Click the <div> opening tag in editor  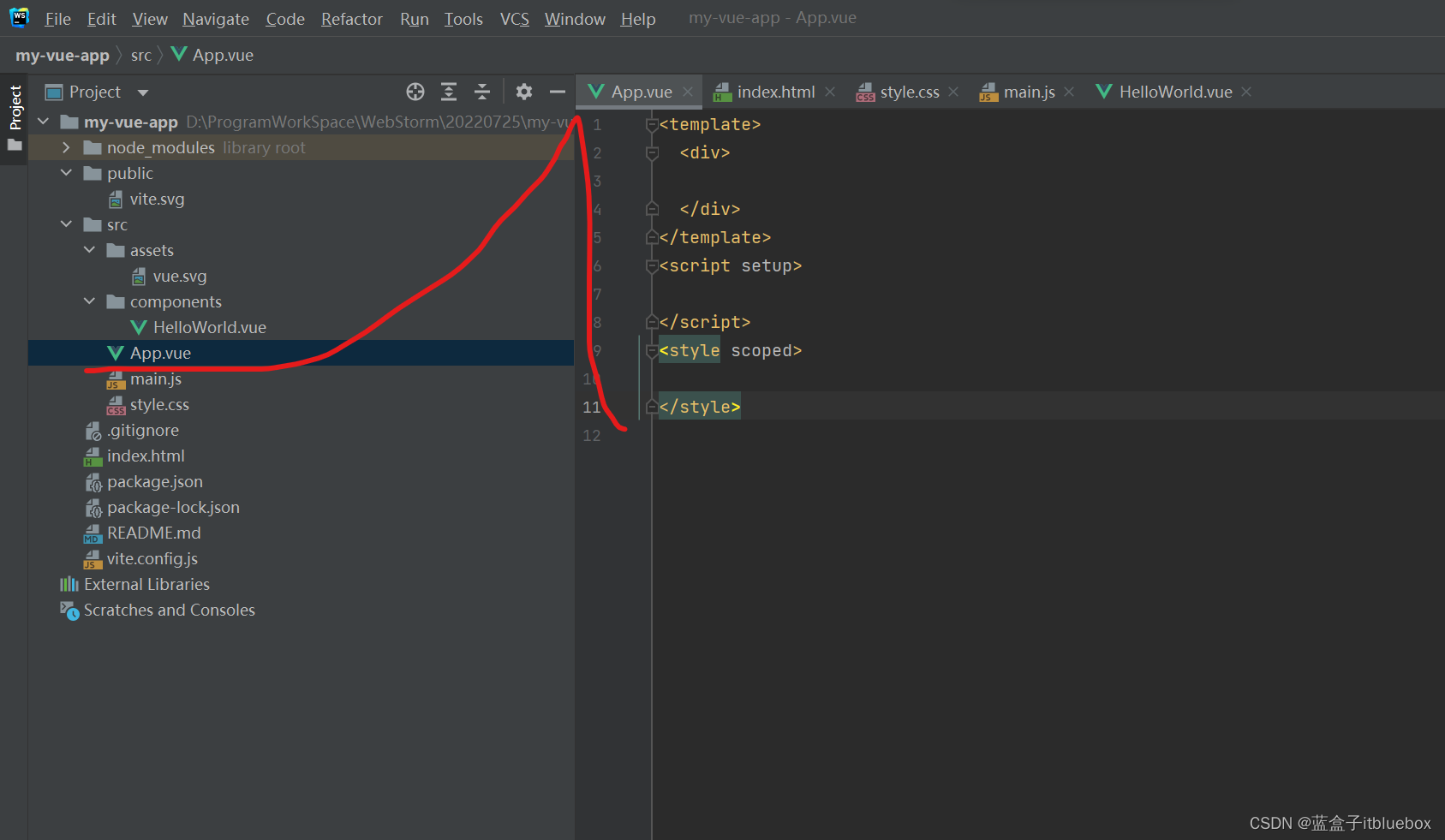[705, 152]
